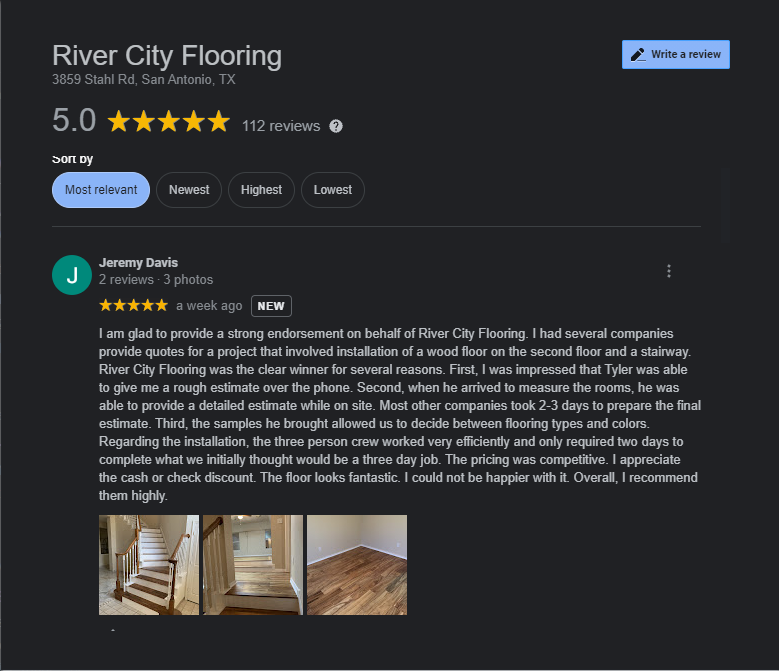This screenshot has width=779, height=671.
Task: Click the Write a review button
Action: pos(676,55)
